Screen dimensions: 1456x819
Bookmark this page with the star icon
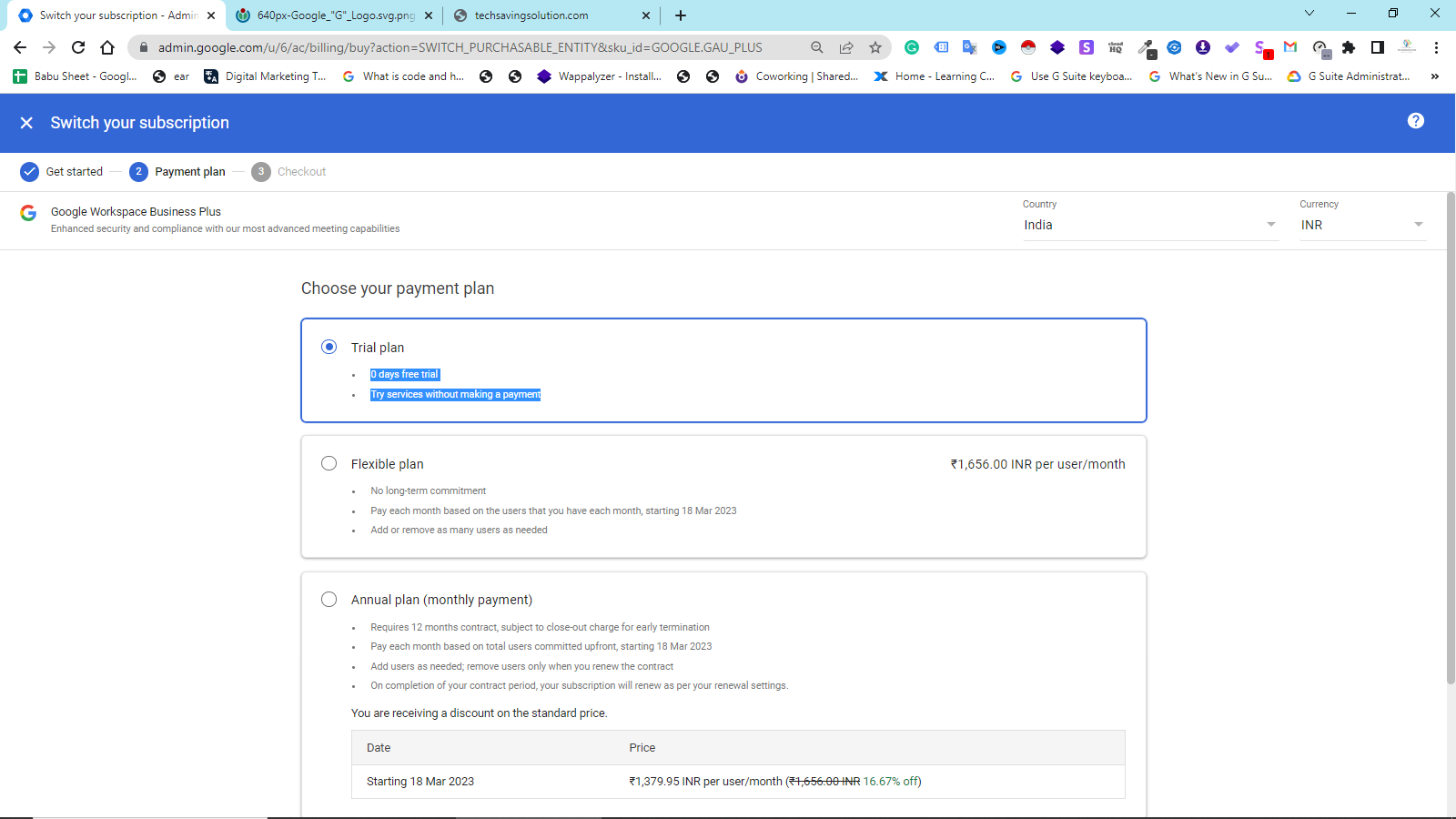pos(875,47)
